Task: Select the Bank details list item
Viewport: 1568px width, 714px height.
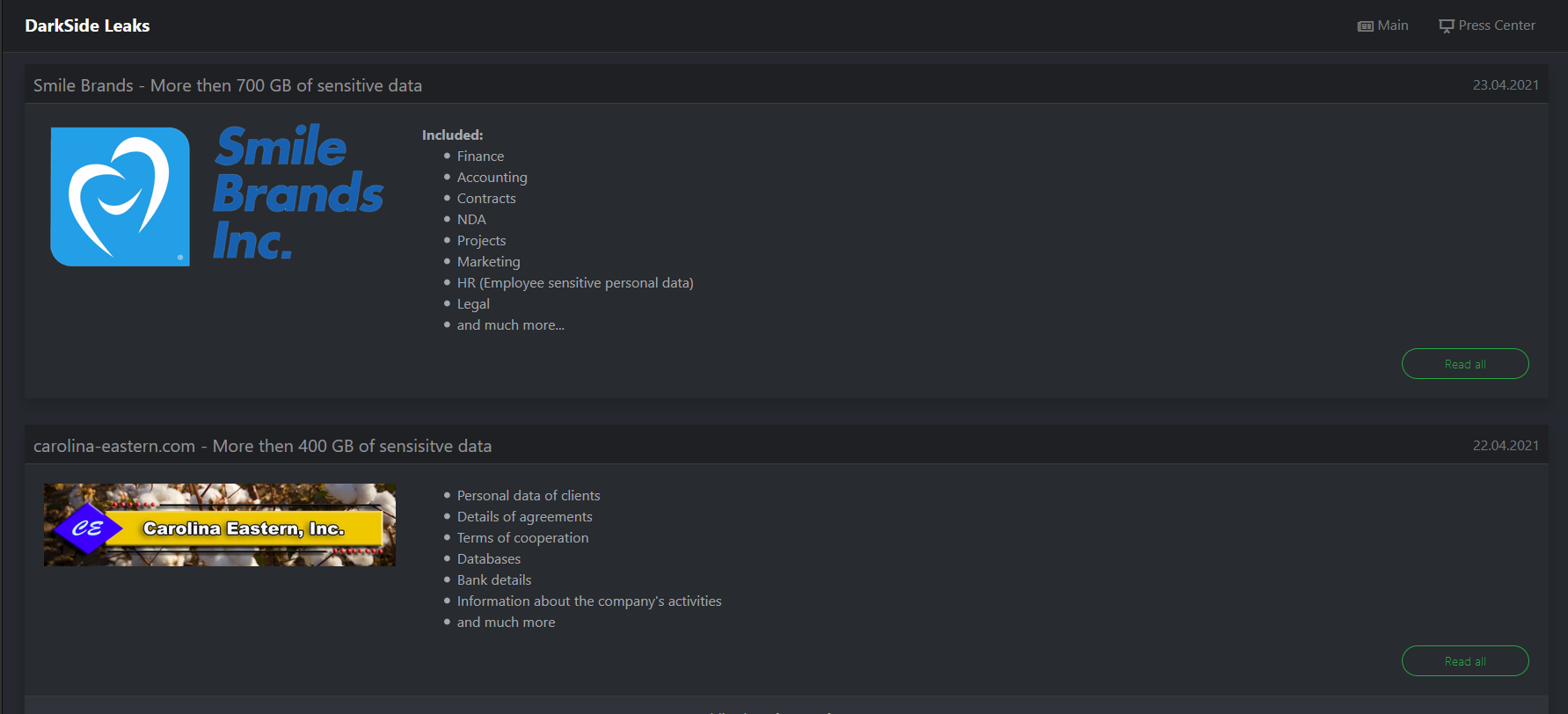Action: pos(494,580)
